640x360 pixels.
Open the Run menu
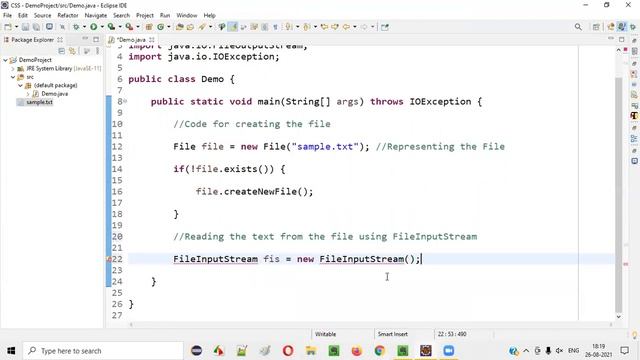click(x=165, y=15)
